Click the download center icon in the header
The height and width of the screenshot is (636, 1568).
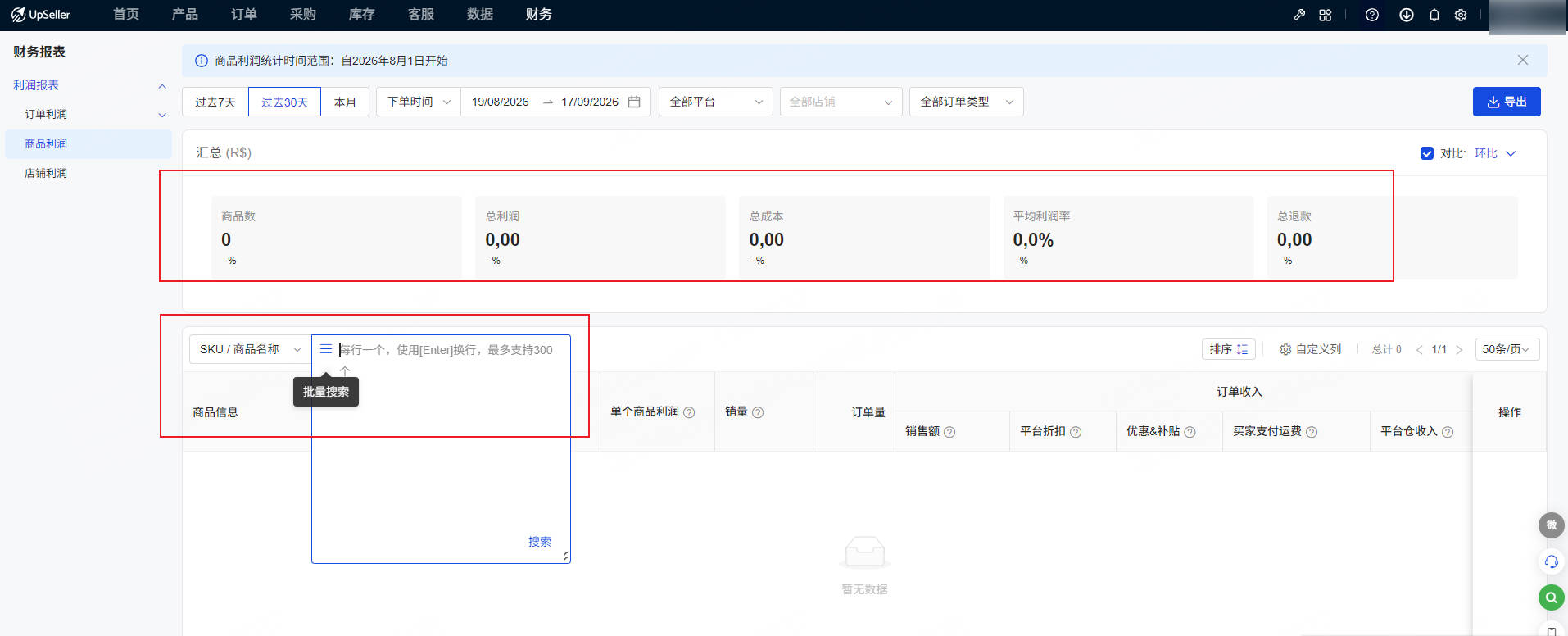[x=1407, y=15]
